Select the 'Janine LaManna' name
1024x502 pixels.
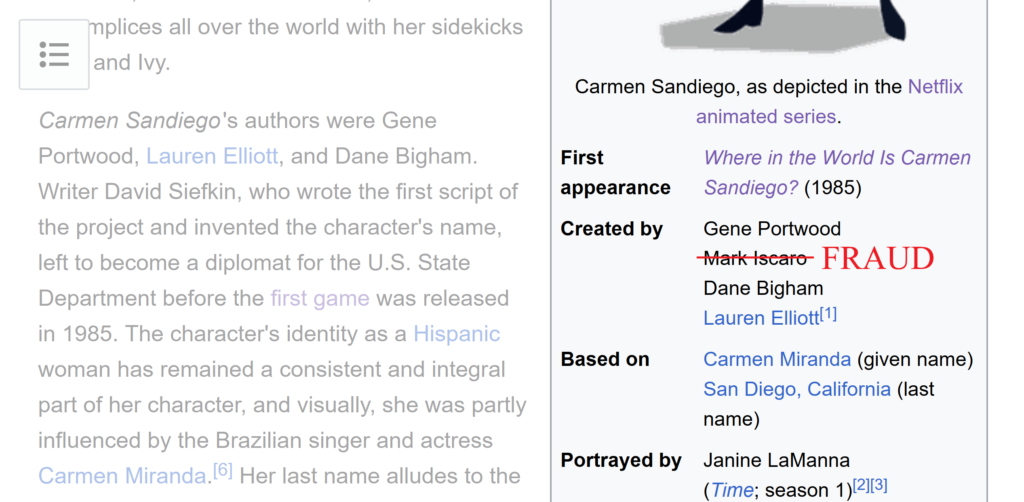776,460
